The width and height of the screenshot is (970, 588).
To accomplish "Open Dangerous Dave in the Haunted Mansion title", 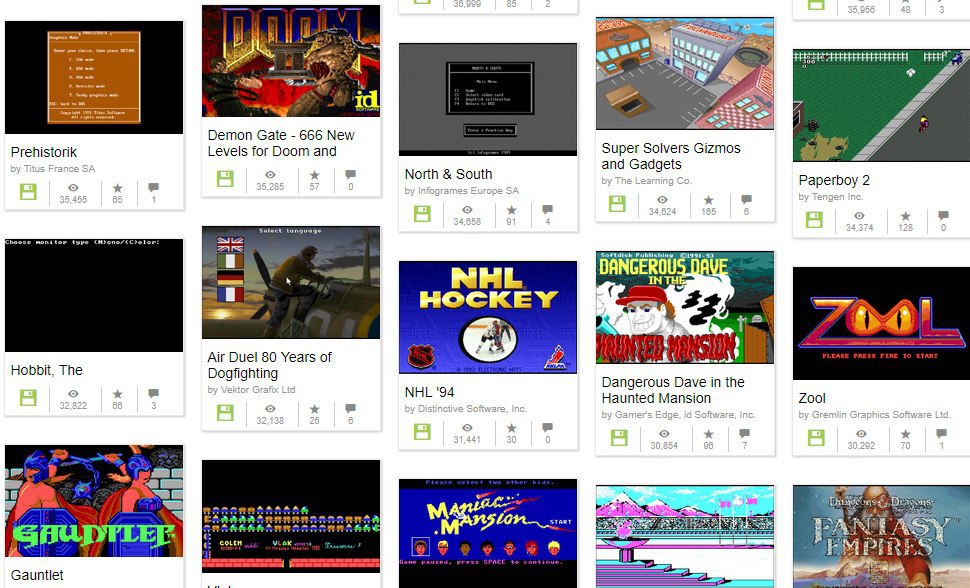I will 673,390.
